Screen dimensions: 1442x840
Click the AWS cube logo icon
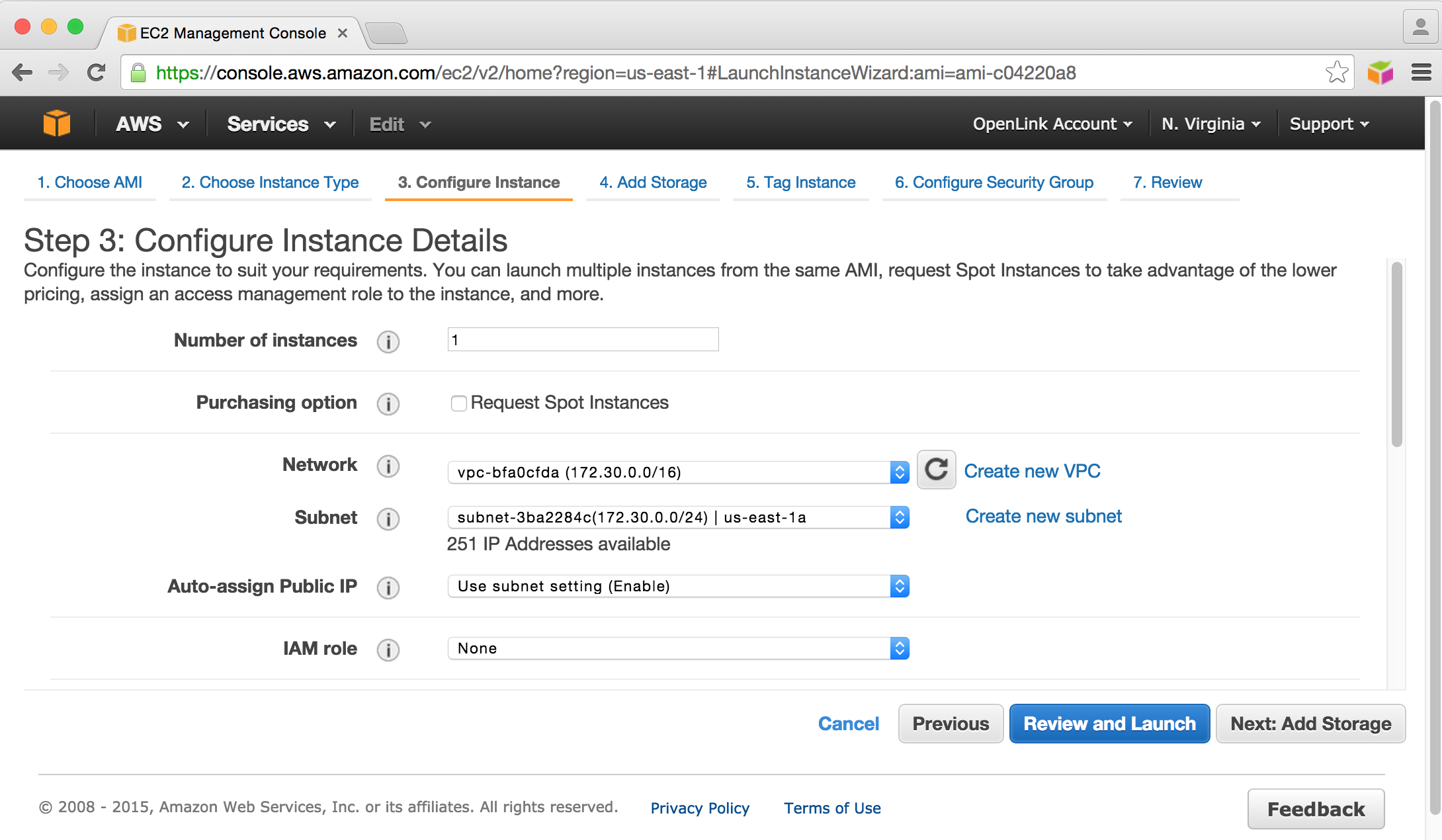[57, 124]
